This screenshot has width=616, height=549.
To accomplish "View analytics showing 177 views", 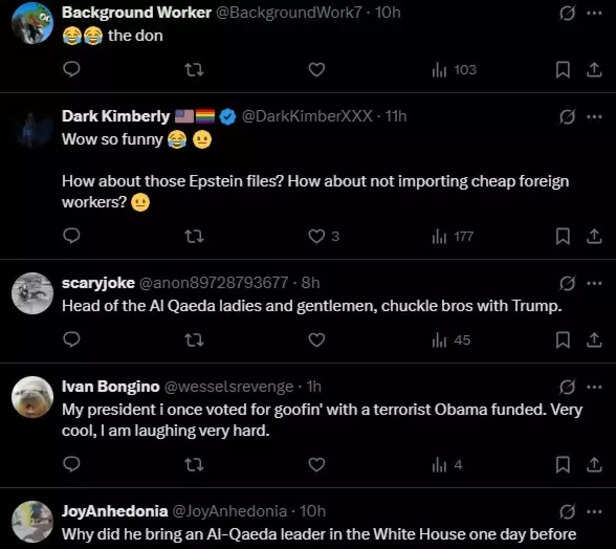I will pos(452,236).
